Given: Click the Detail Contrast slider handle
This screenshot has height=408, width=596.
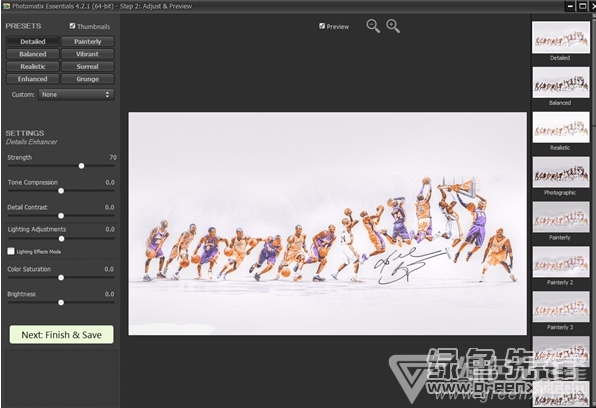Looking at the screenshot, I should pos(61,216).
